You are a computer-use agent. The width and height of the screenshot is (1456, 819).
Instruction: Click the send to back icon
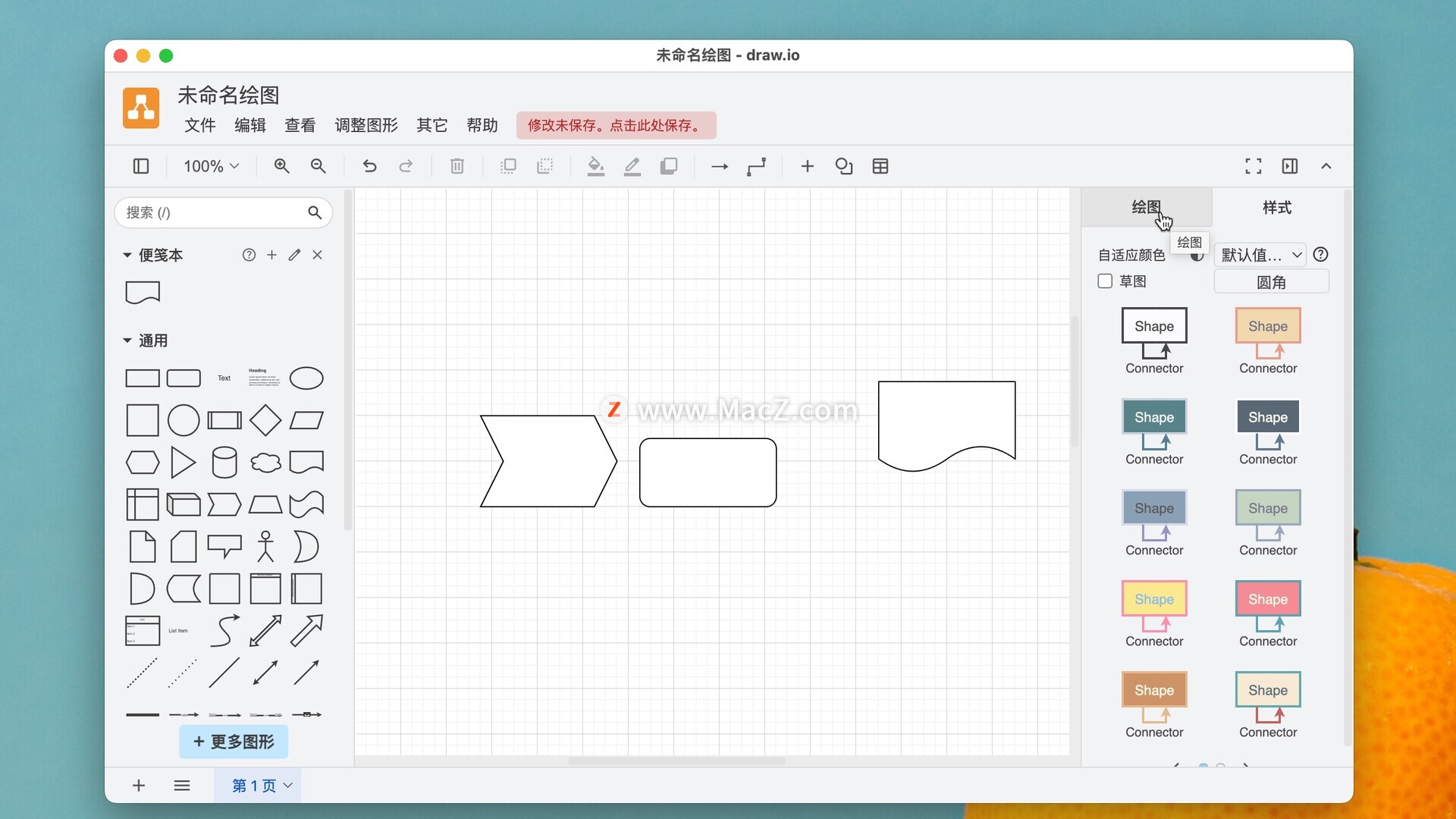click(x=544, y=166)
